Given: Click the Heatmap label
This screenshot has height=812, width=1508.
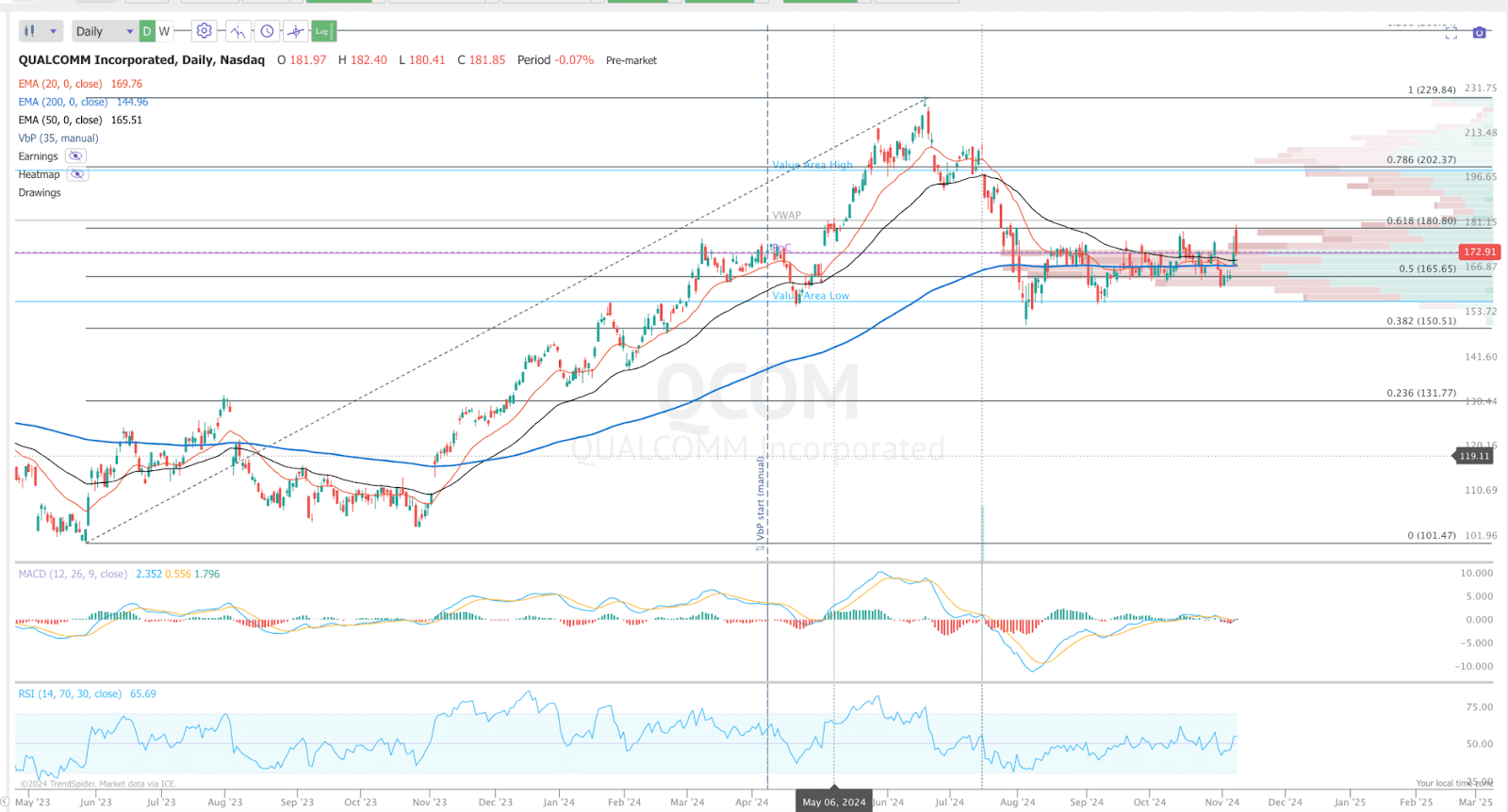Looking at the screenshot, I should [39, 174].
